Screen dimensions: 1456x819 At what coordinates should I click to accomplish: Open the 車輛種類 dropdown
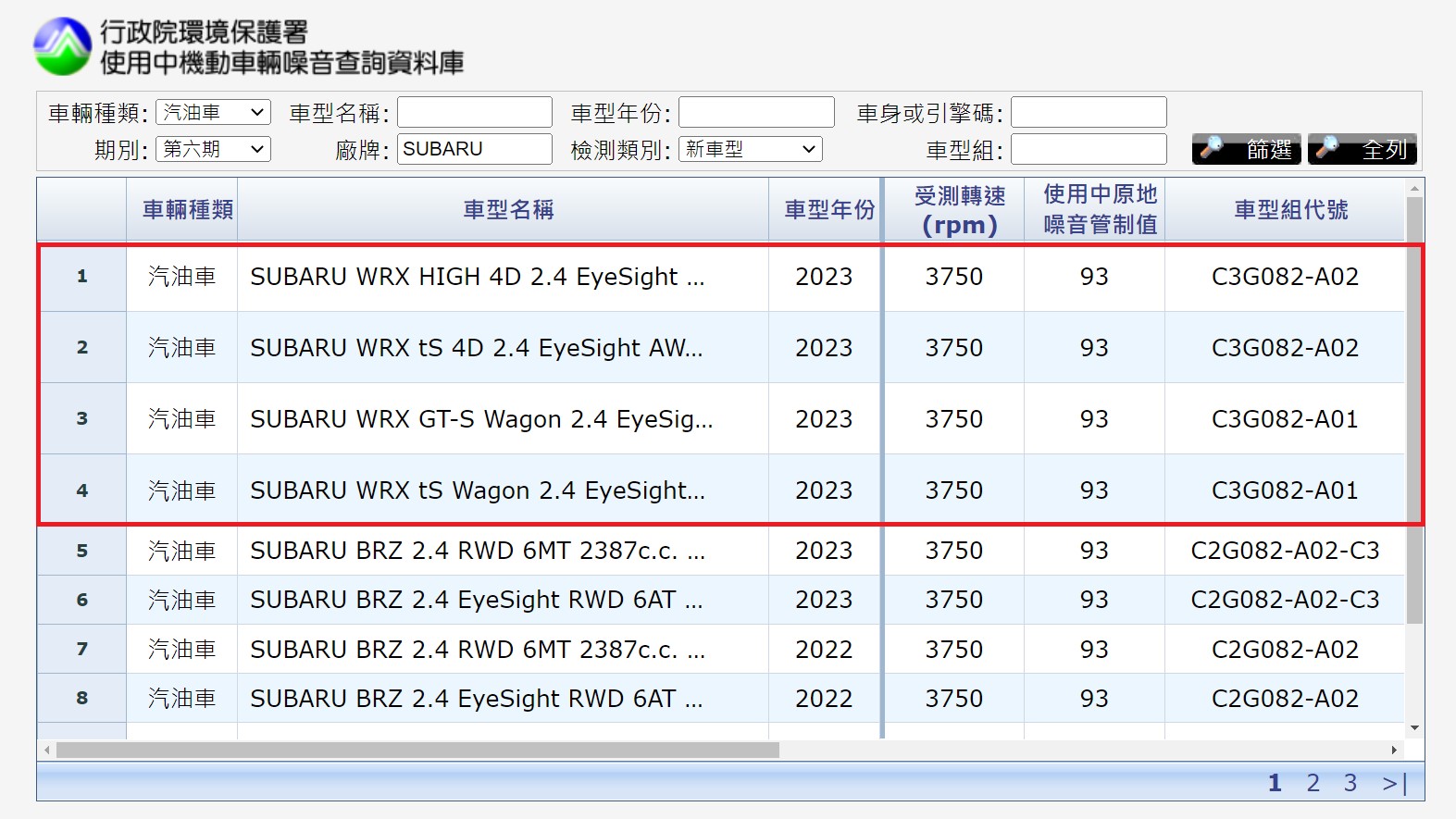213,112
